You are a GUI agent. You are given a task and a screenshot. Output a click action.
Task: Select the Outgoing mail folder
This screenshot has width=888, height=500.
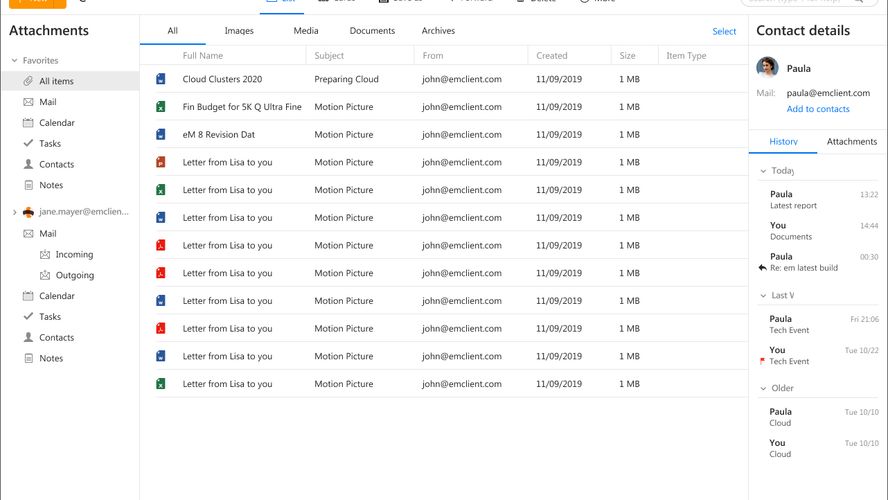pyautogui.click(x=74, y=275)
